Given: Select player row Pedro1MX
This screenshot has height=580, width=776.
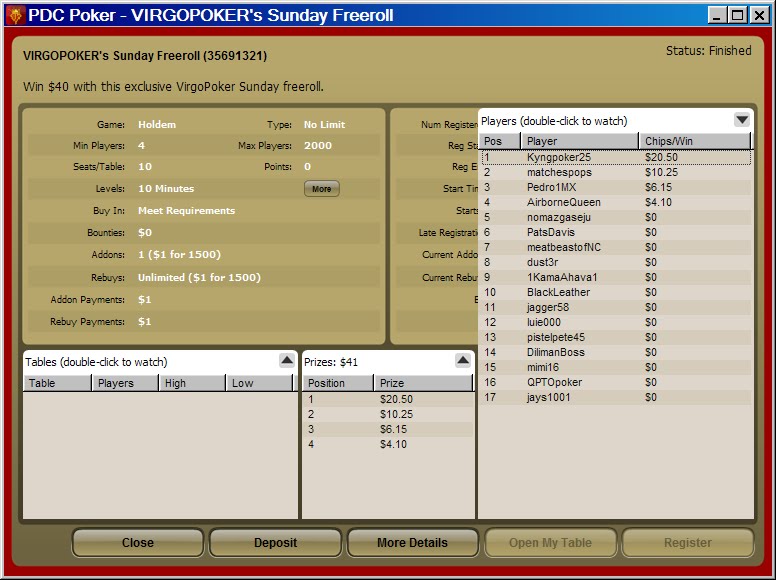Looking at the screenshot, I should pyautogui.click(x=616, y=188).
